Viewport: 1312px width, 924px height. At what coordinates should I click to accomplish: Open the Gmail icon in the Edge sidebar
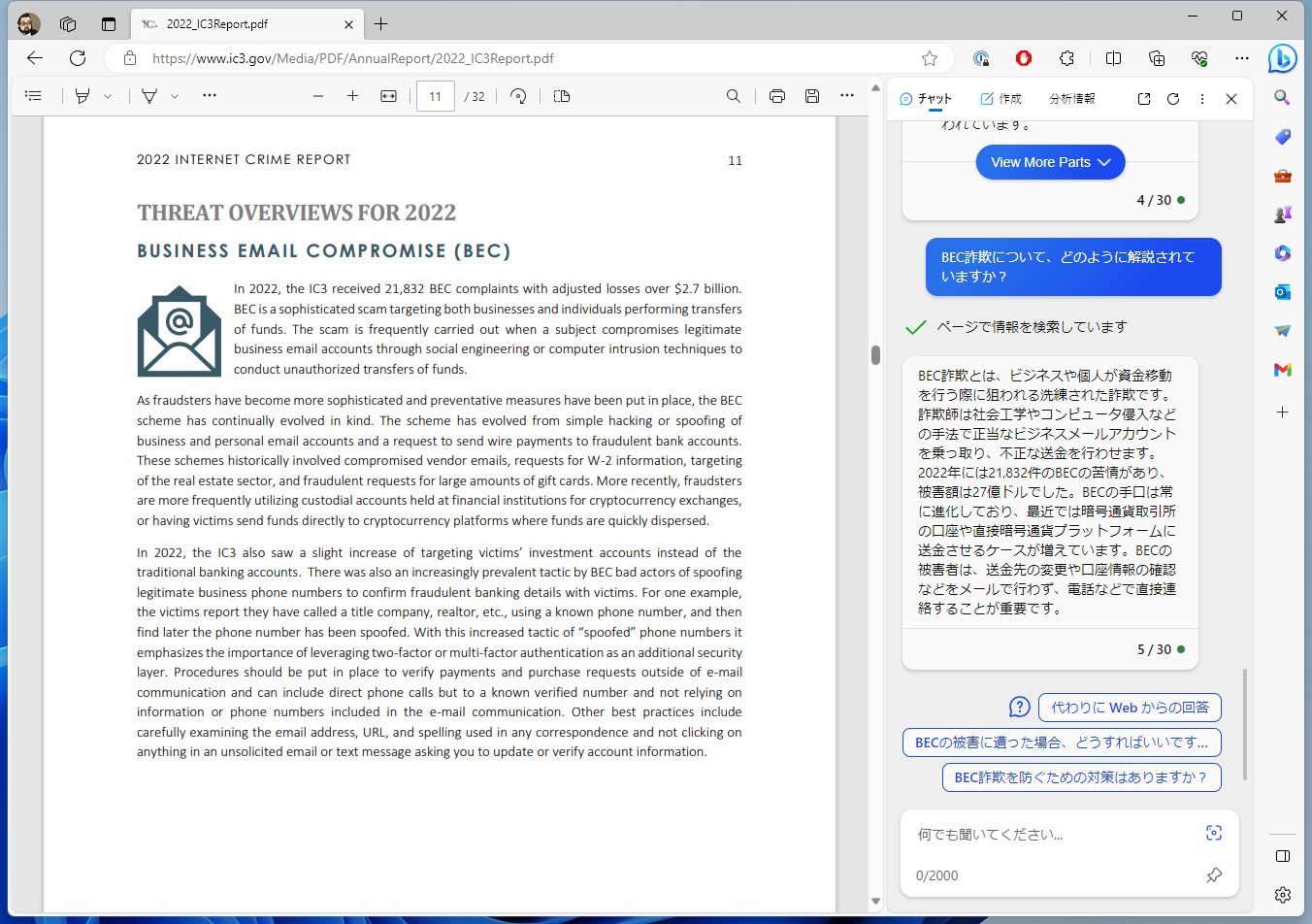point(1283,370)
